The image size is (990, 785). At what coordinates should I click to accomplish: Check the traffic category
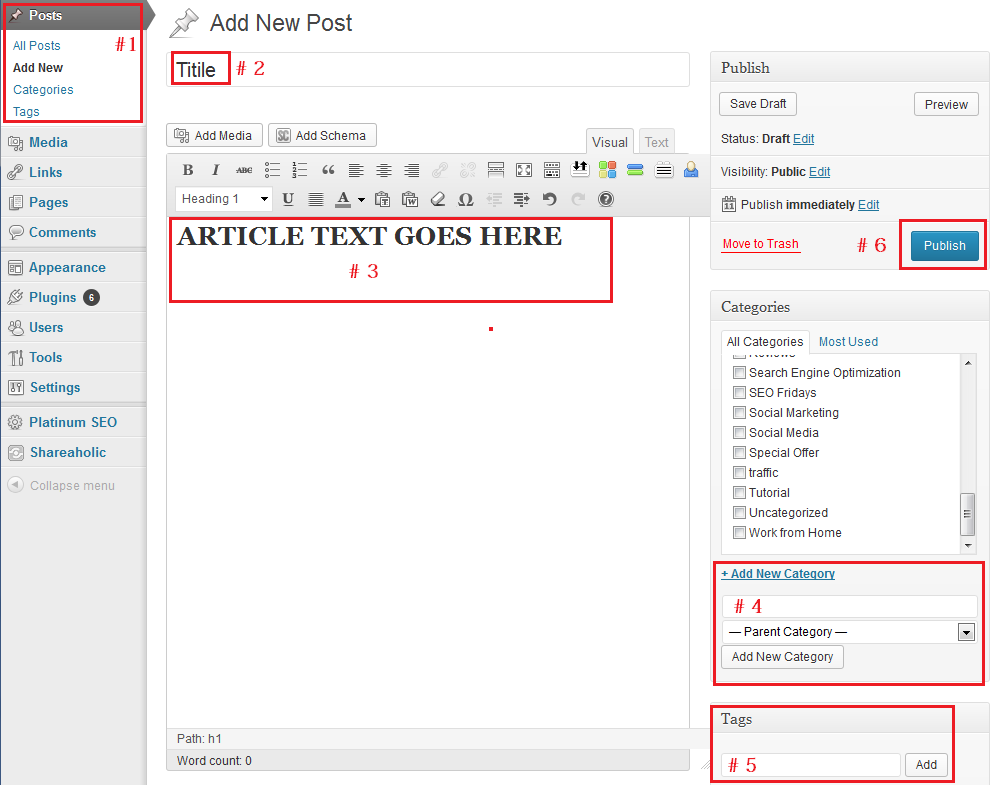[739, 473]
